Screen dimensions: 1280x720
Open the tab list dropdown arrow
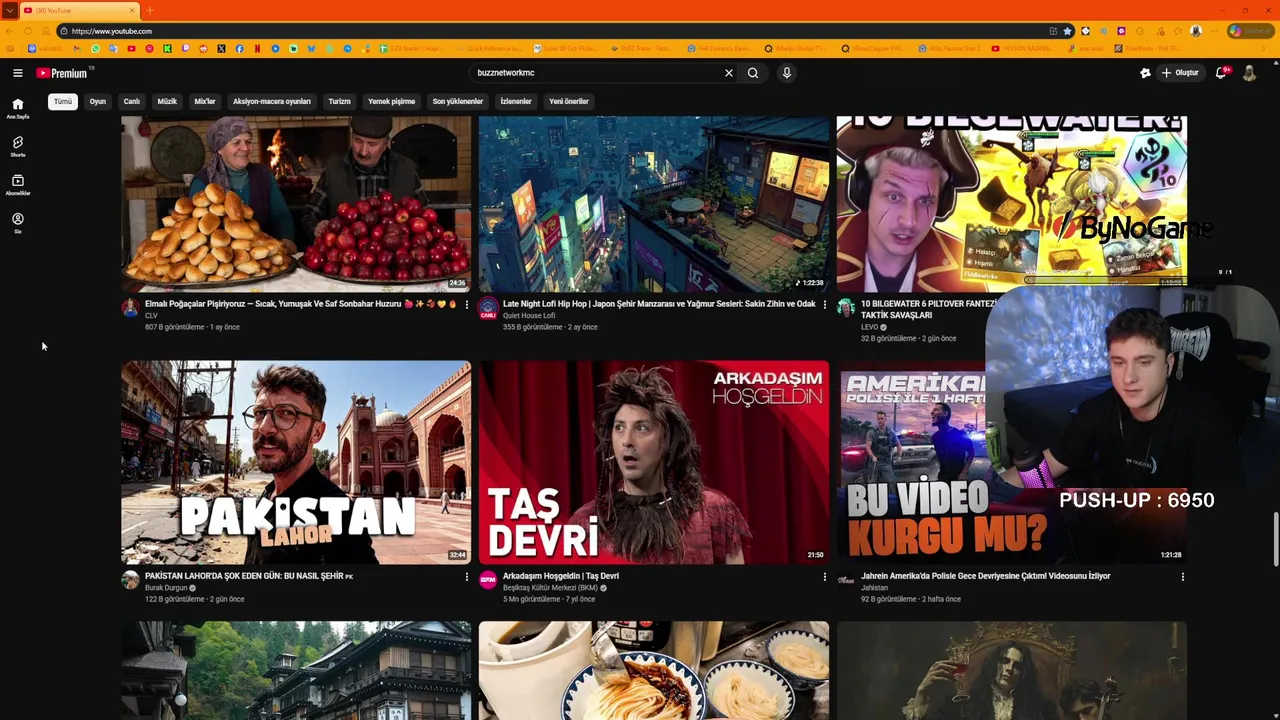click(x=9, y=10)
